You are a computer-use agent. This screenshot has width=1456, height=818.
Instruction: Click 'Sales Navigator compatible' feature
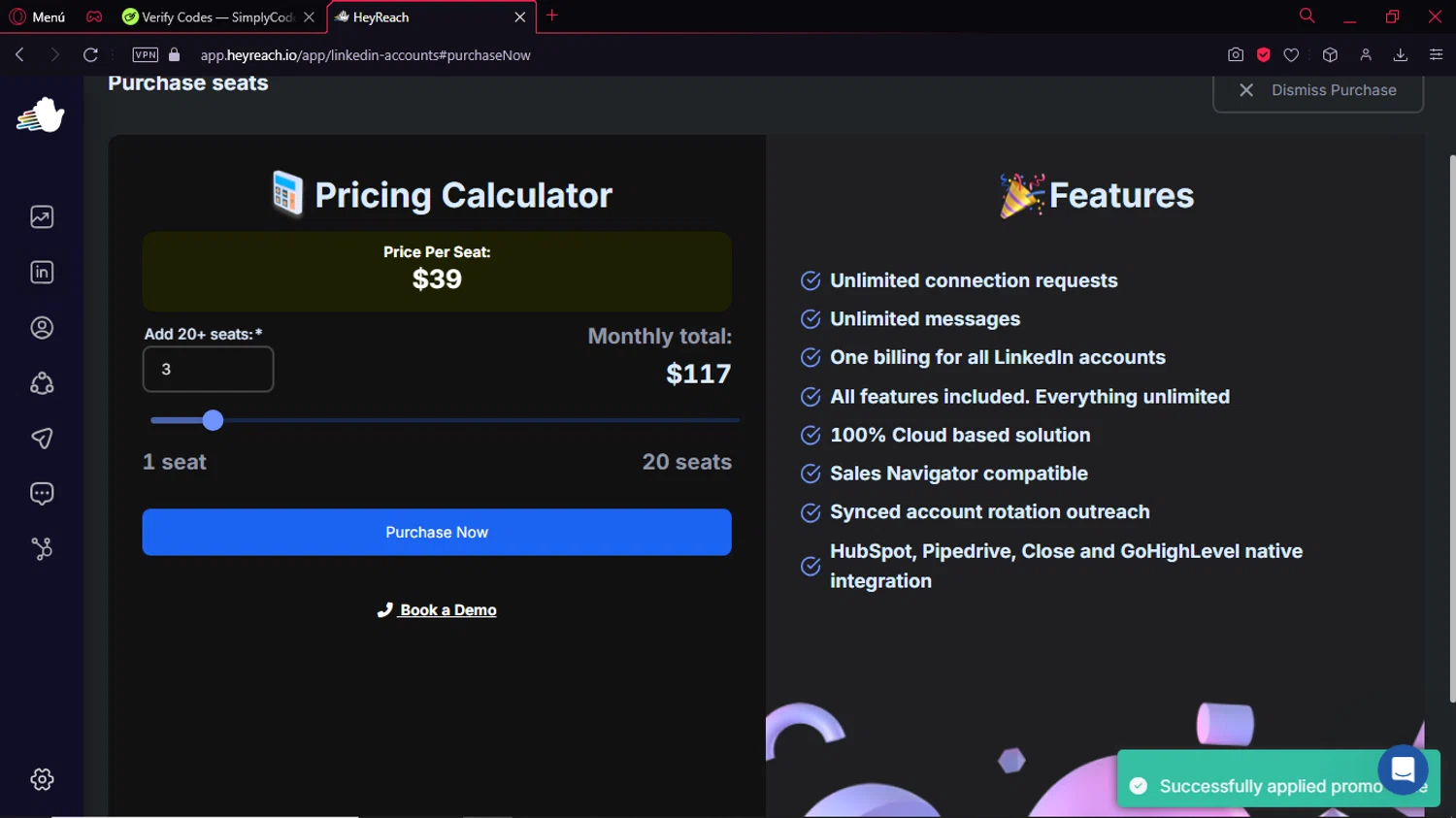(x=959, y=474)
